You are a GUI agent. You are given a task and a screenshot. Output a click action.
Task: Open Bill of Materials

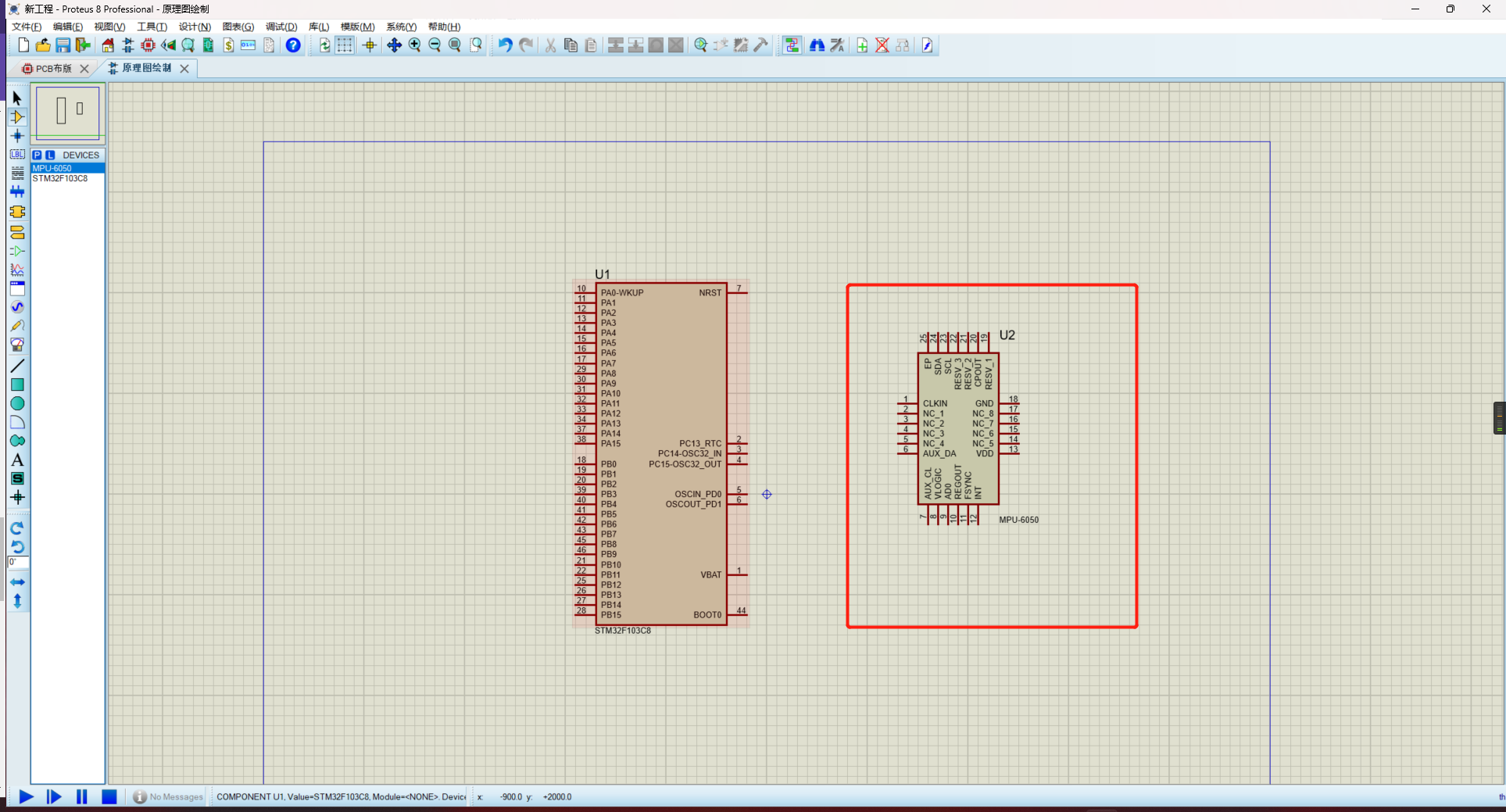[x=228, y=45]
